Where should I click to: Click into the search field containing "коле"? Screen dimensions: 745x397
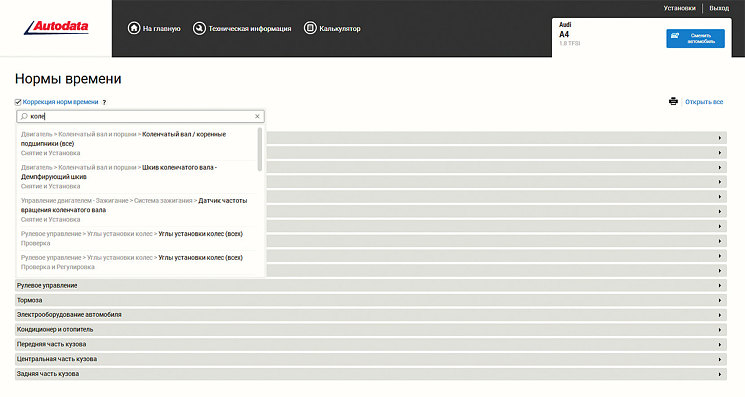pyautogui.click(x=141, y=116)
